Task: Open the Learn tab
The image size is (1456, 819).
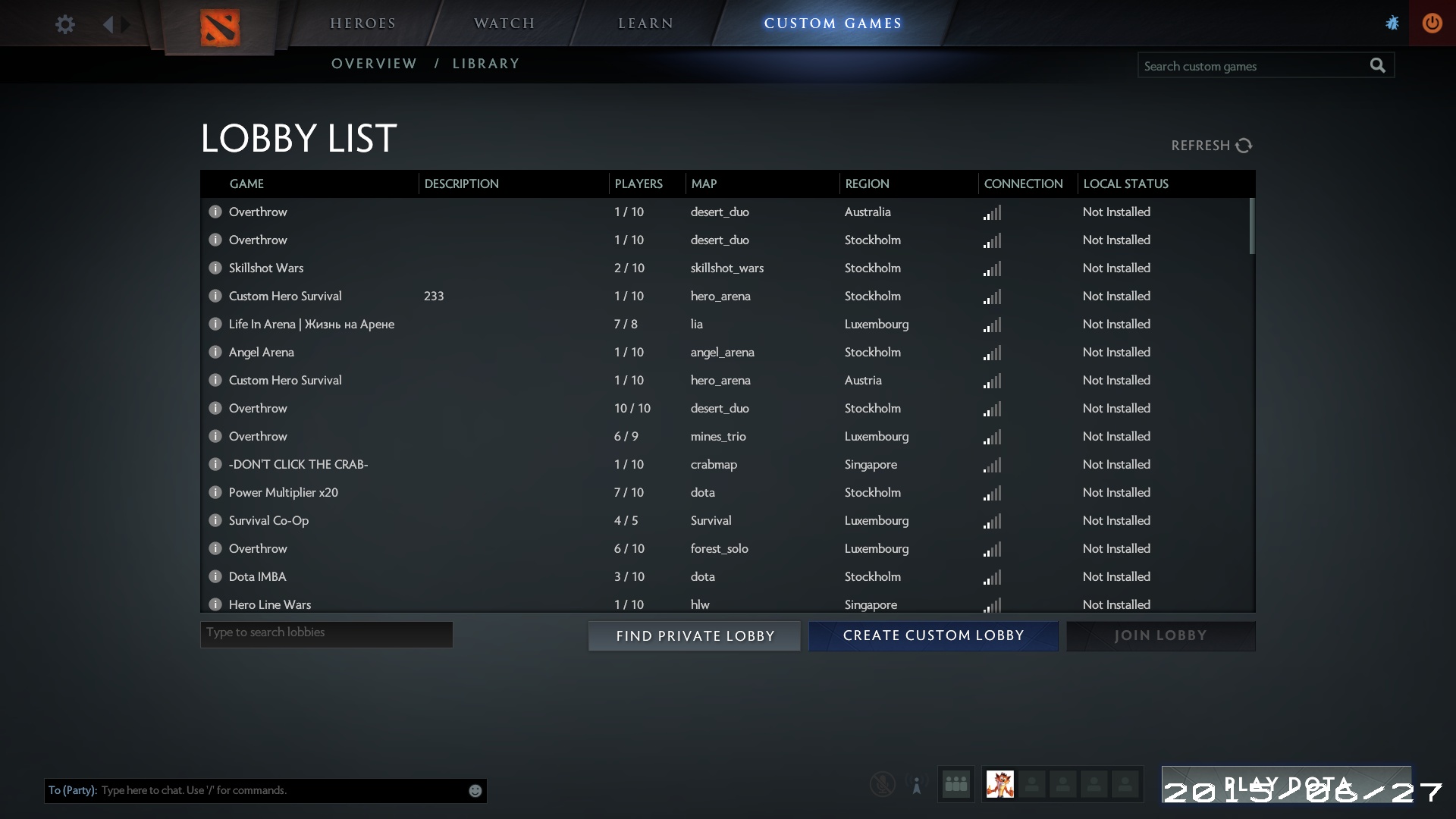Action: [645, 24]
